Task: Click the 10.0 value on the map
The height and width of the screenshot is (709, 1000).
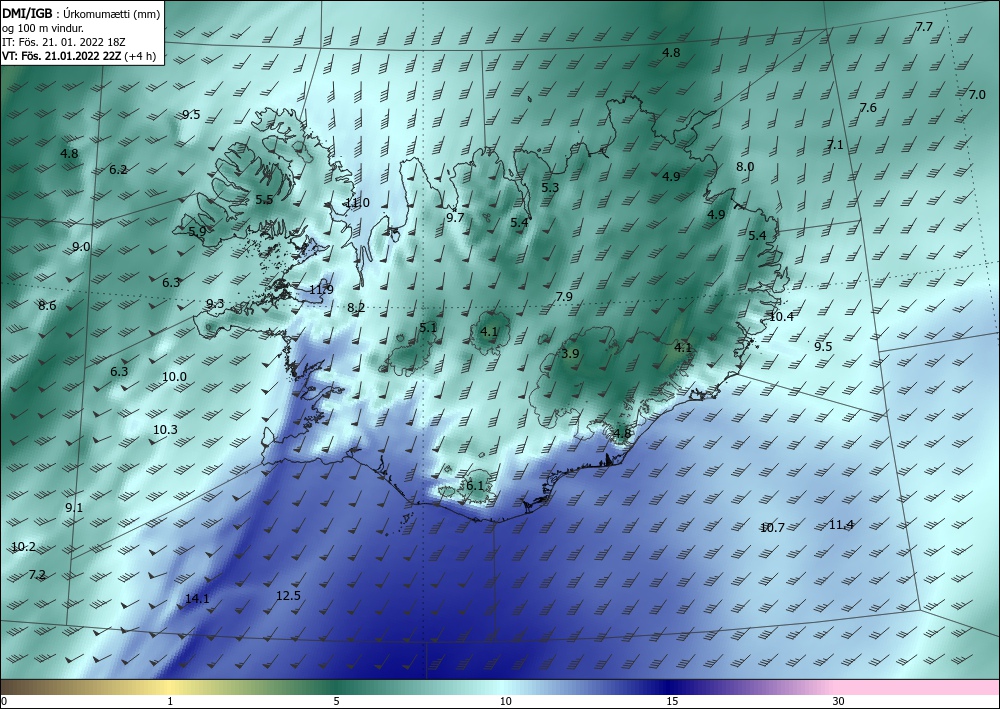Action: 174,377
